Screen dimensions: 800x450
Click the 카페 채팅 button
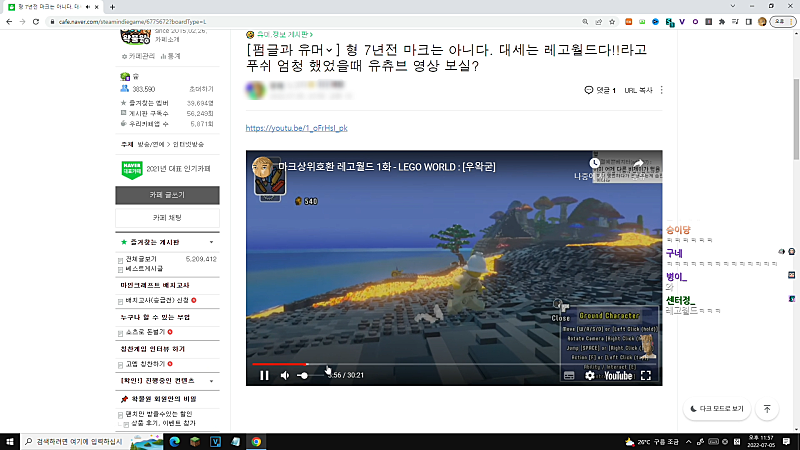coord(167,218)
